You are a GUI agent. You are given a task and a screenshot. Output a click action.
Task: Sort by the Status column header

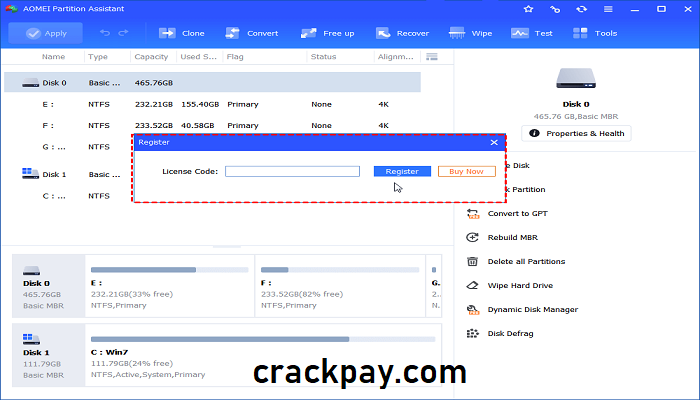pyautogui.click(x=323, y=57)
